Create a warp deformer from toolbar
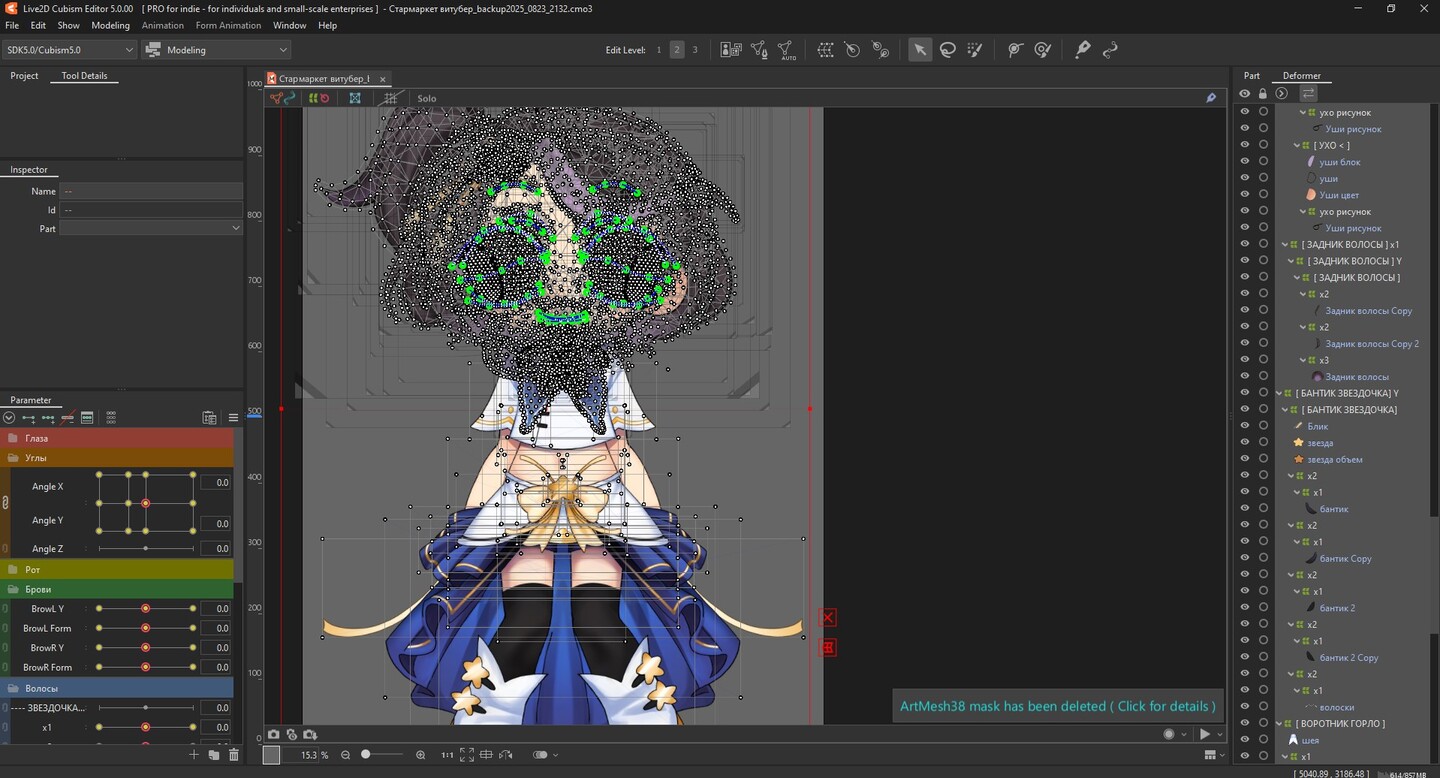The height and width of the screenshot is (778, 1440). [x=825, y=49]
